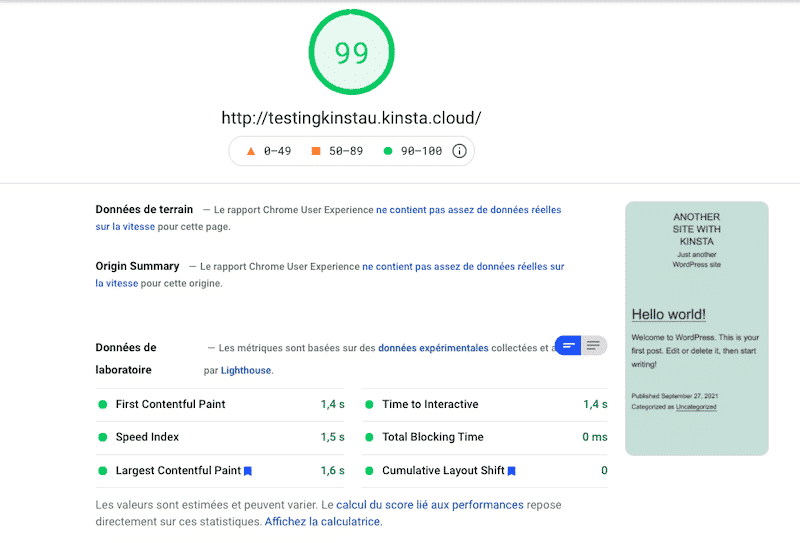Screen dimensions: 800x543
Task: Click the green circle 90-100 legend icon
Action: tap(388, 151)
